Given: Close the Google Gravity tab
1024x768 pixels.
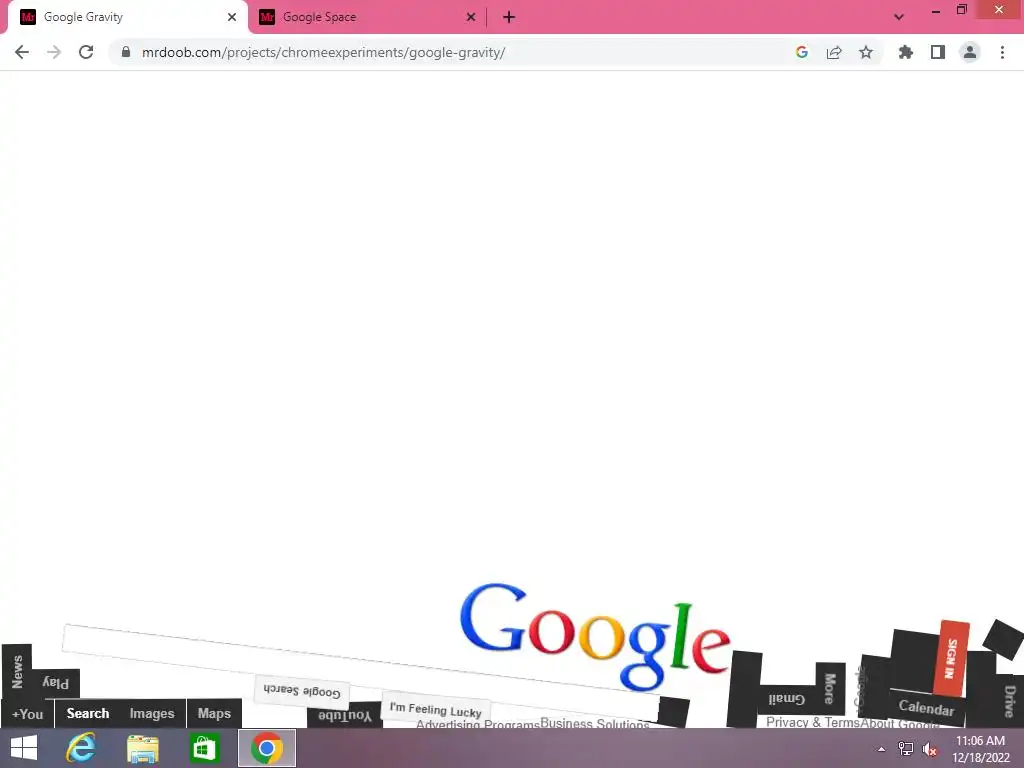Looking at the screenshot, I should (232, 17).
